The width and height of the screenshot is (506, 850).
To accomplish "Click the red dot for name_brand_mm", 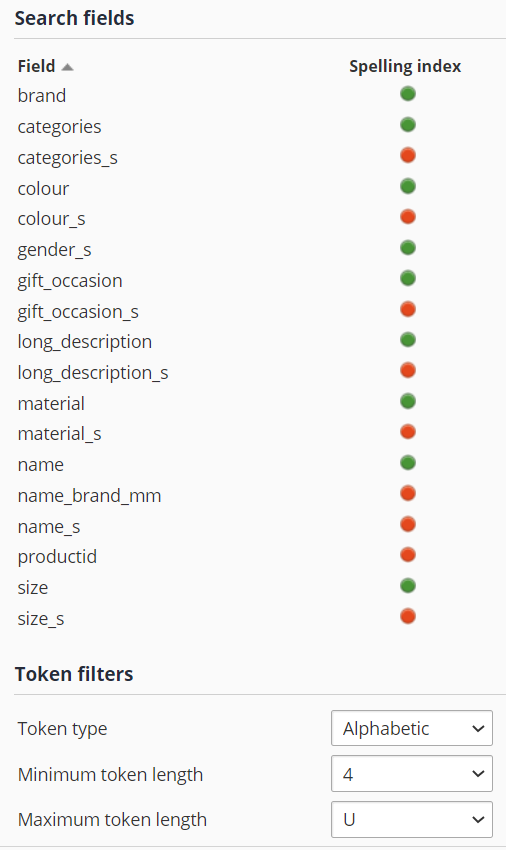I will (x=408, y=493).
